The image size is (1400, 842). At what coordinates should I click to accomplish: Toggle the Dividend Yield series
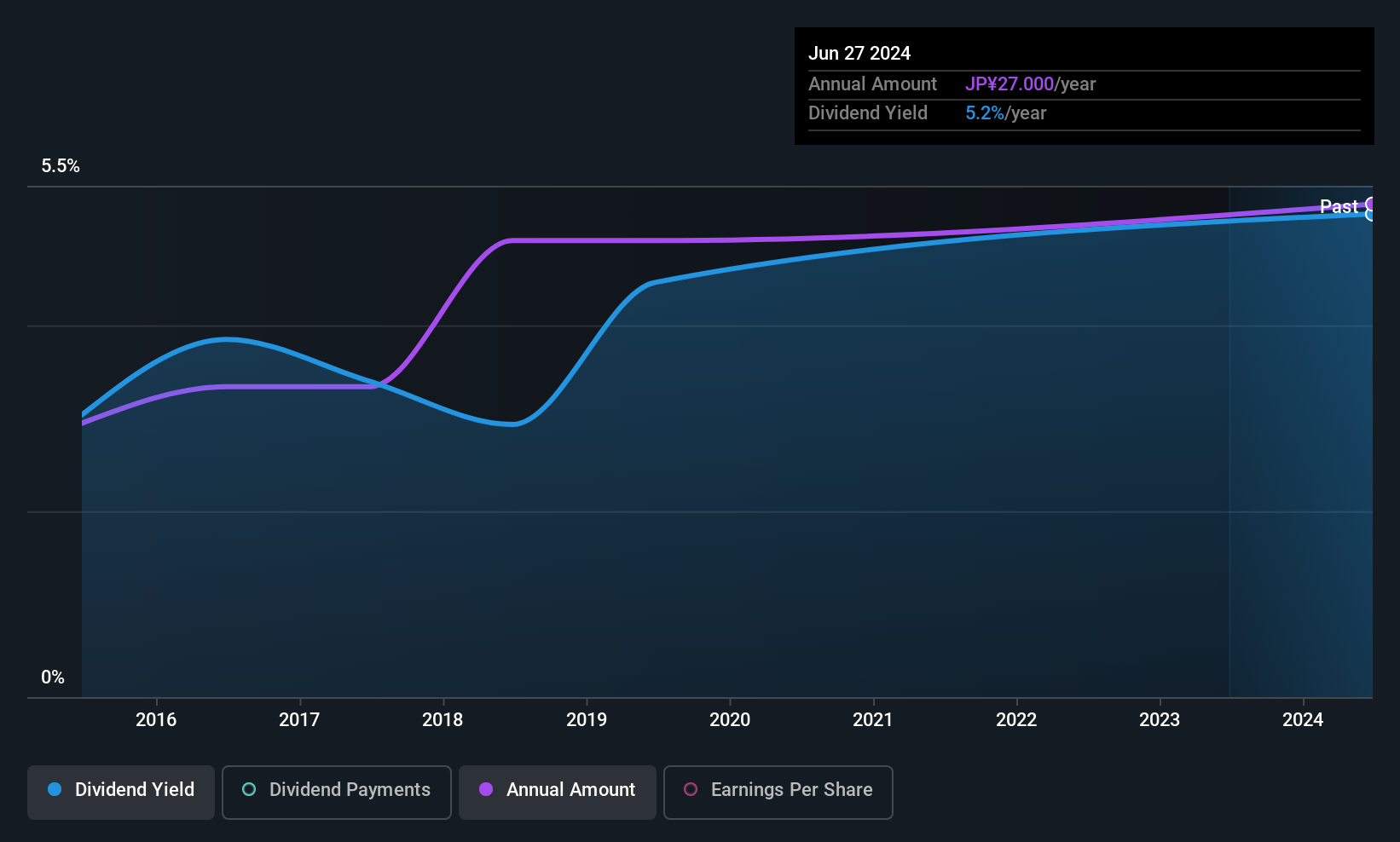tap(121, 792)
